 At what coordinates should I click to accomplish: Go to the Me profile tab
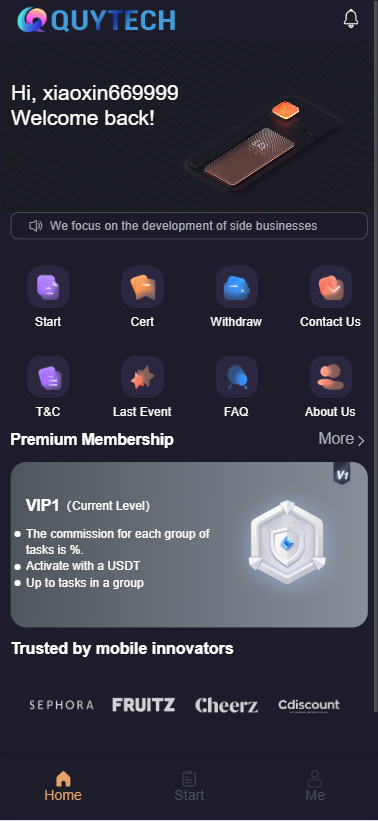315,786
